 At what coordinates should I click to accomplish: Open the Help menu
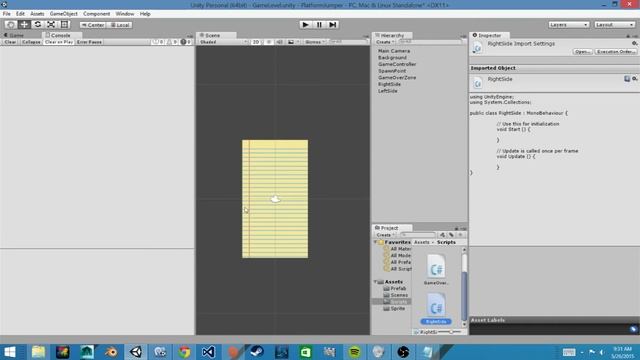point(145,14)
